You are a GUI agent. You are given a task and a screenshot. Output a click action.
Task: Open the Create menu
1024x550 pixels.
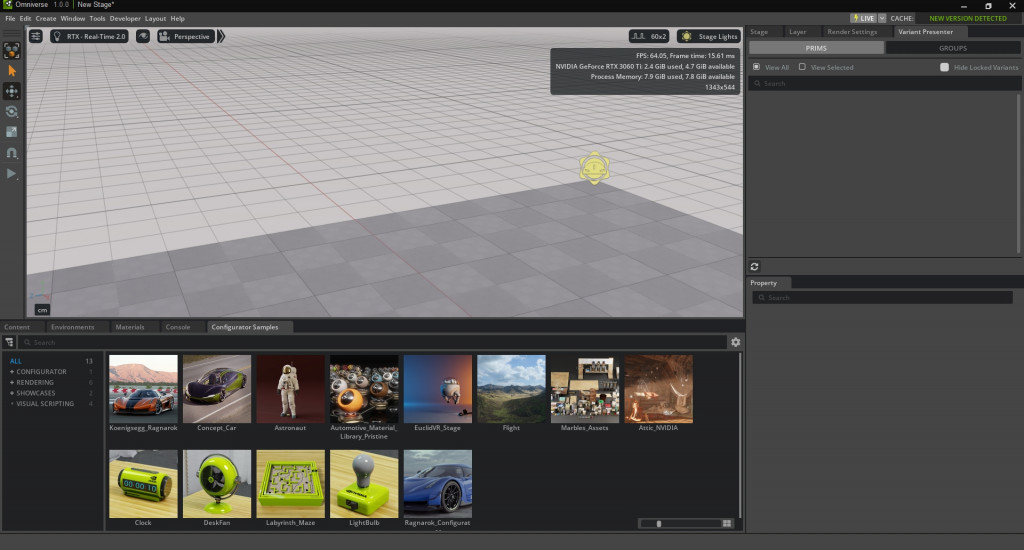(x=46, y=18)
